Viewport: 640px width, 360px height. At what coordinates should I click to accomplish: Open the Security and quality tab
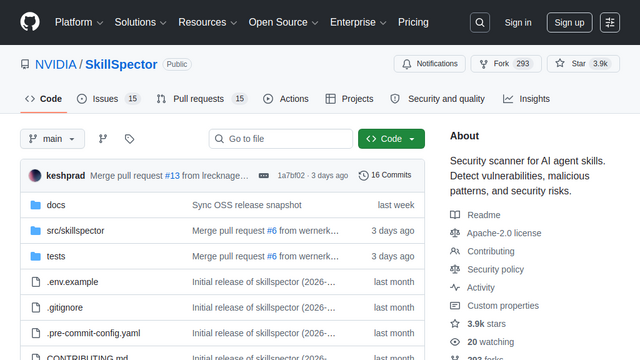(438, 99)
